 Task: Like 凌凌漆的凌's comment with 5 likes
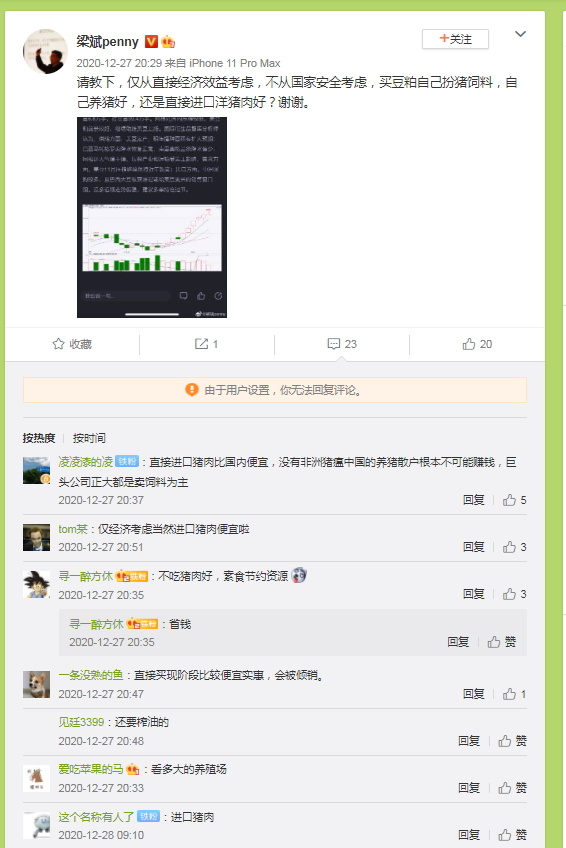(x=509, y=500)
